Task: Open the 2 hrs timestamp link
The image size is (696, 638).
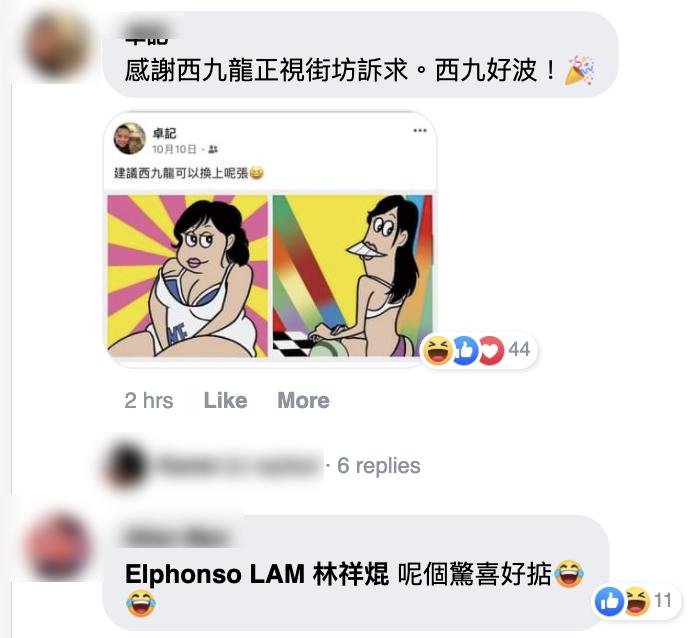Action: click(x=149, y=400)
